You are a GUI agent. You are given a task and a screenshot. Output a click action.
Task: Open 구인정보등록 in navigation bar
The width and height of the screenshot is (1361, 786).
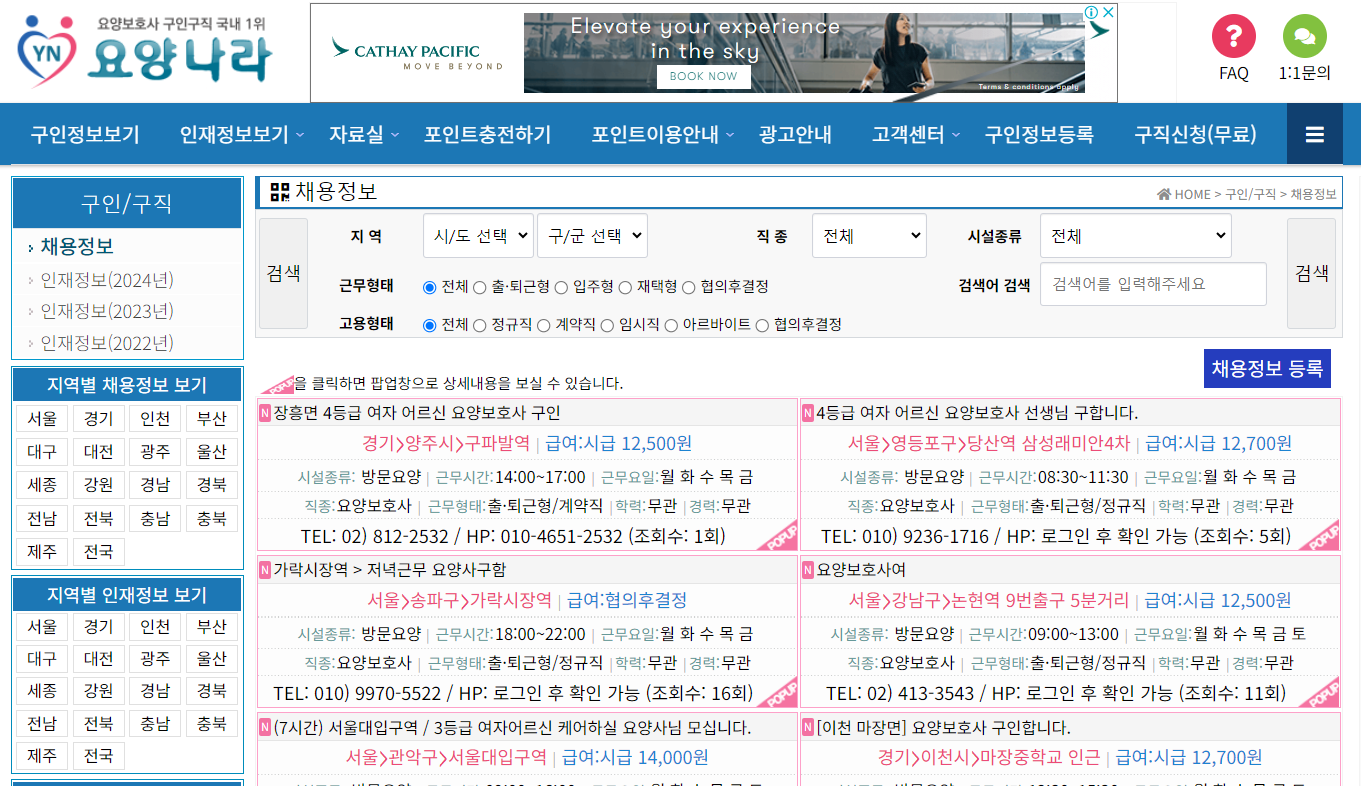1039,135
